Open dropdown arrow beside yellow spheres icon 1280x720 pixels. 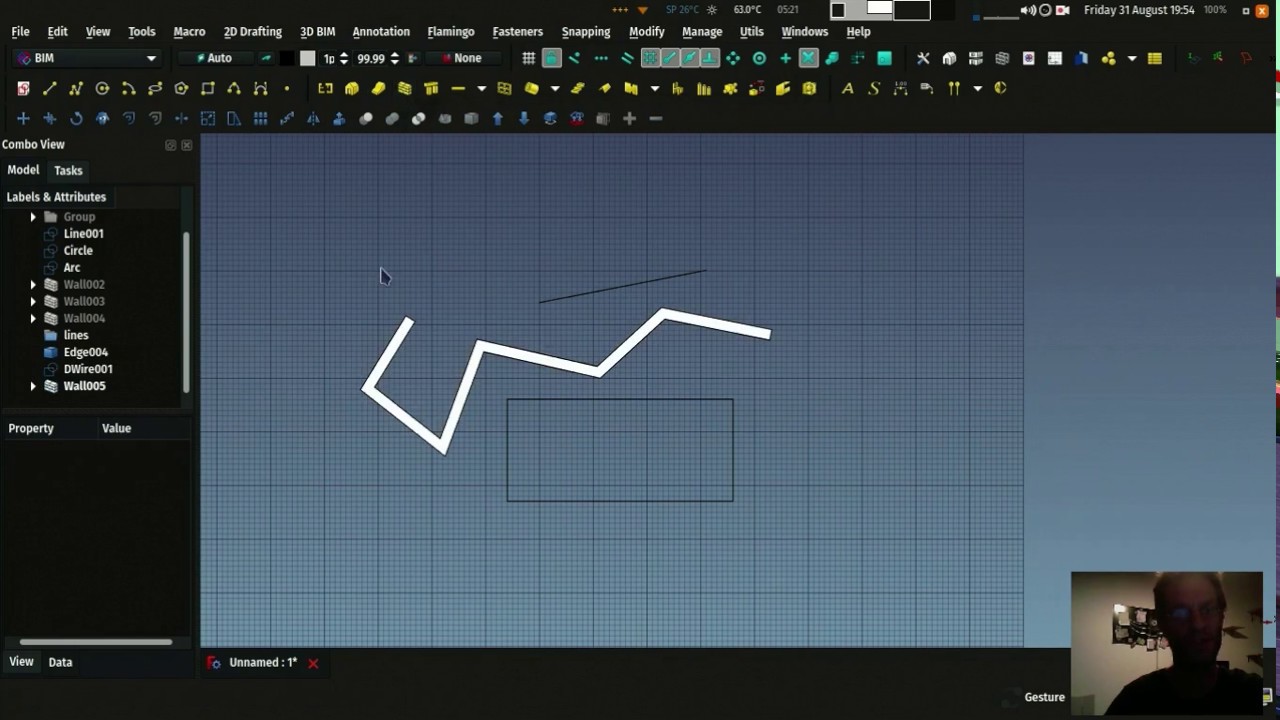[x=1132, y=59]
